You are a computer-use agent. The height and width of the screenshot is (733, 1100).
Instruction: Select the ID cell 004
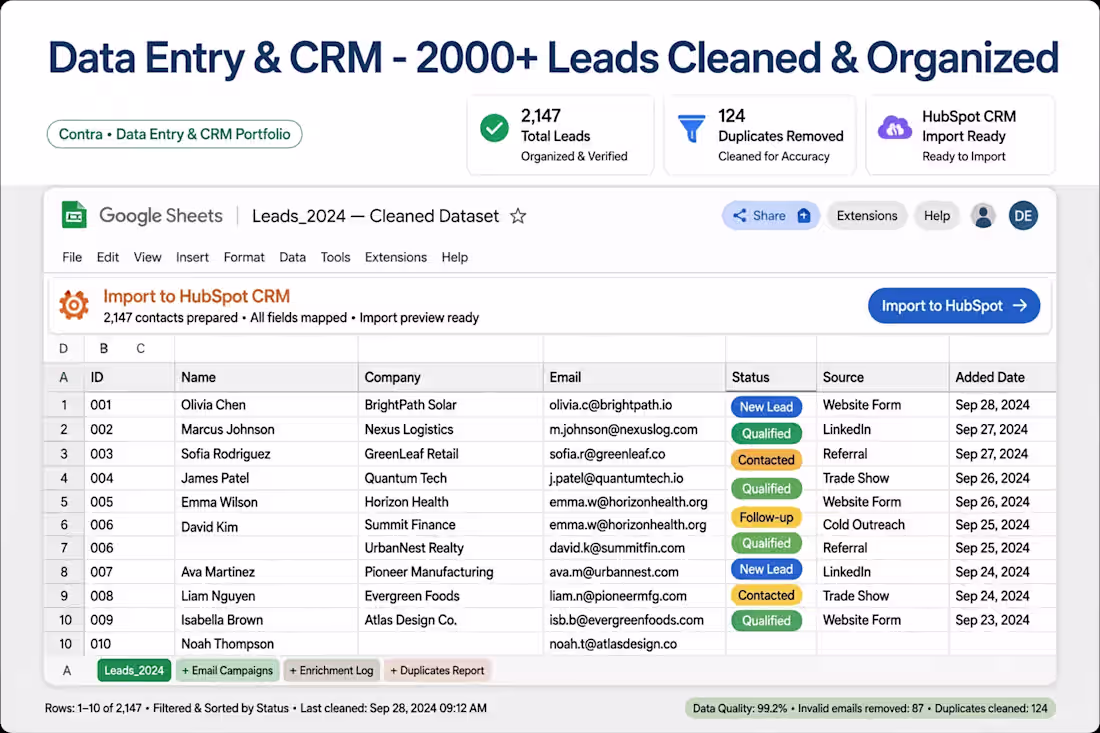click(129, 478)
